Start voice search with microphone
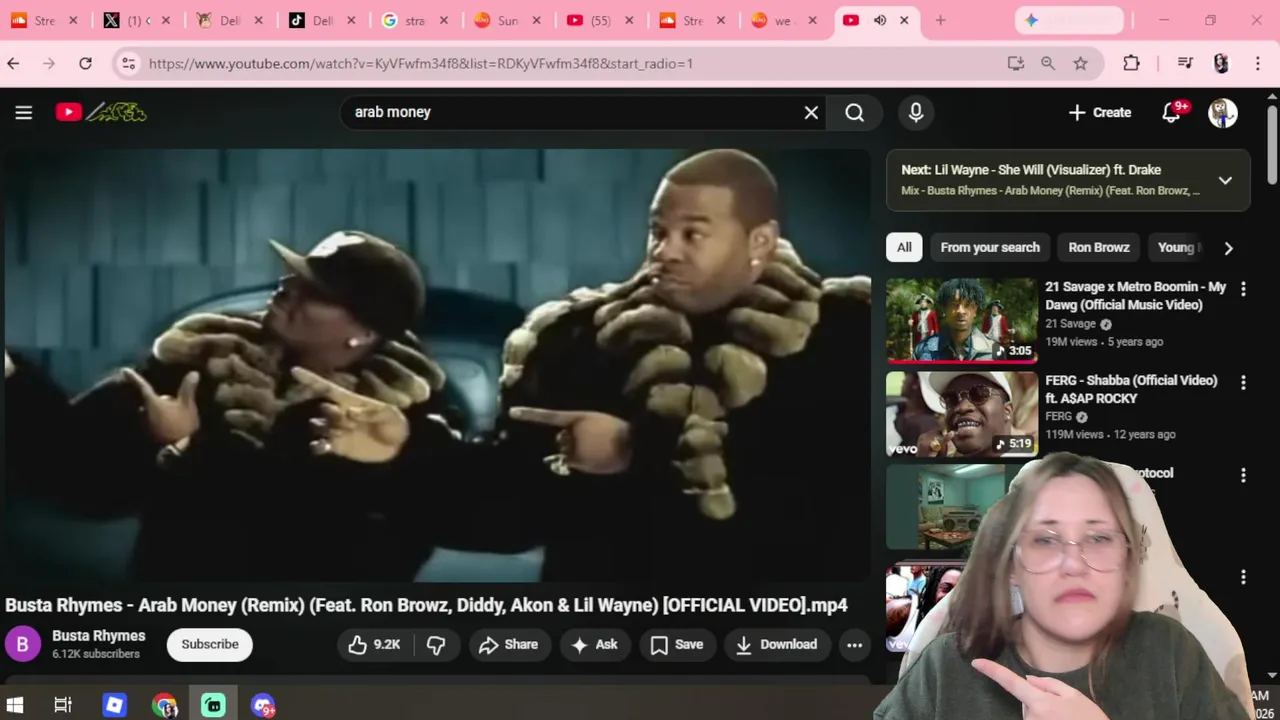 click(x=916, y=113)
